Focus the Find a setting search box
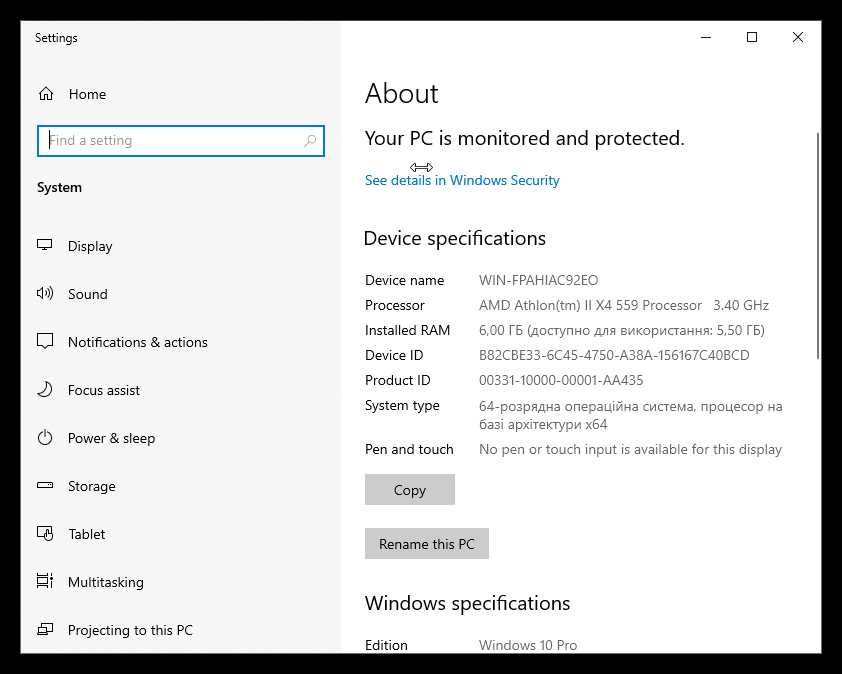 tap(170, 141)
